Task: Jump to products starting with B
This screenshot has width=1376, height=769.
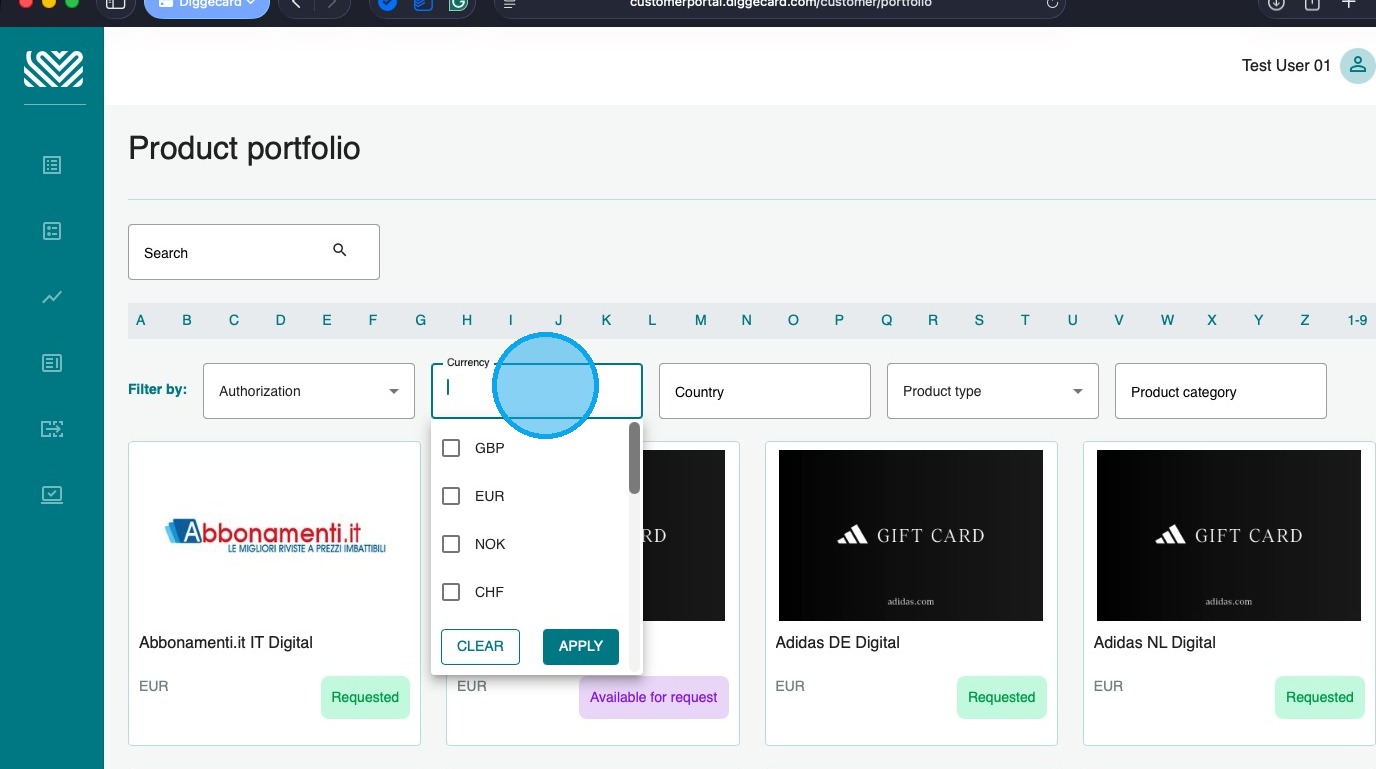Action: click(187, 320)
